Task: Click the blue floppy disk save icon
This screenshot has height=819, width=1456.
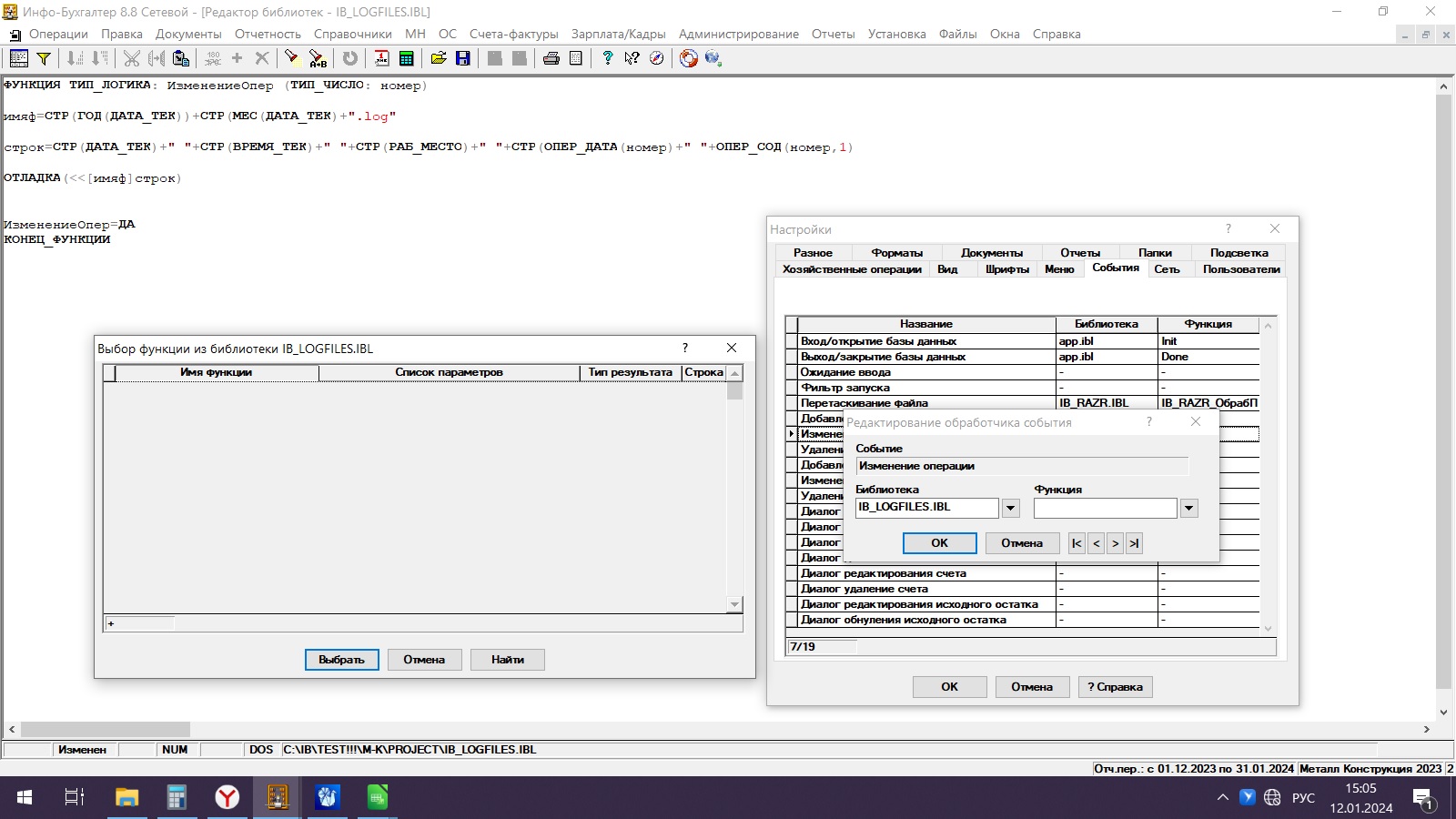Action: point(463,58)
